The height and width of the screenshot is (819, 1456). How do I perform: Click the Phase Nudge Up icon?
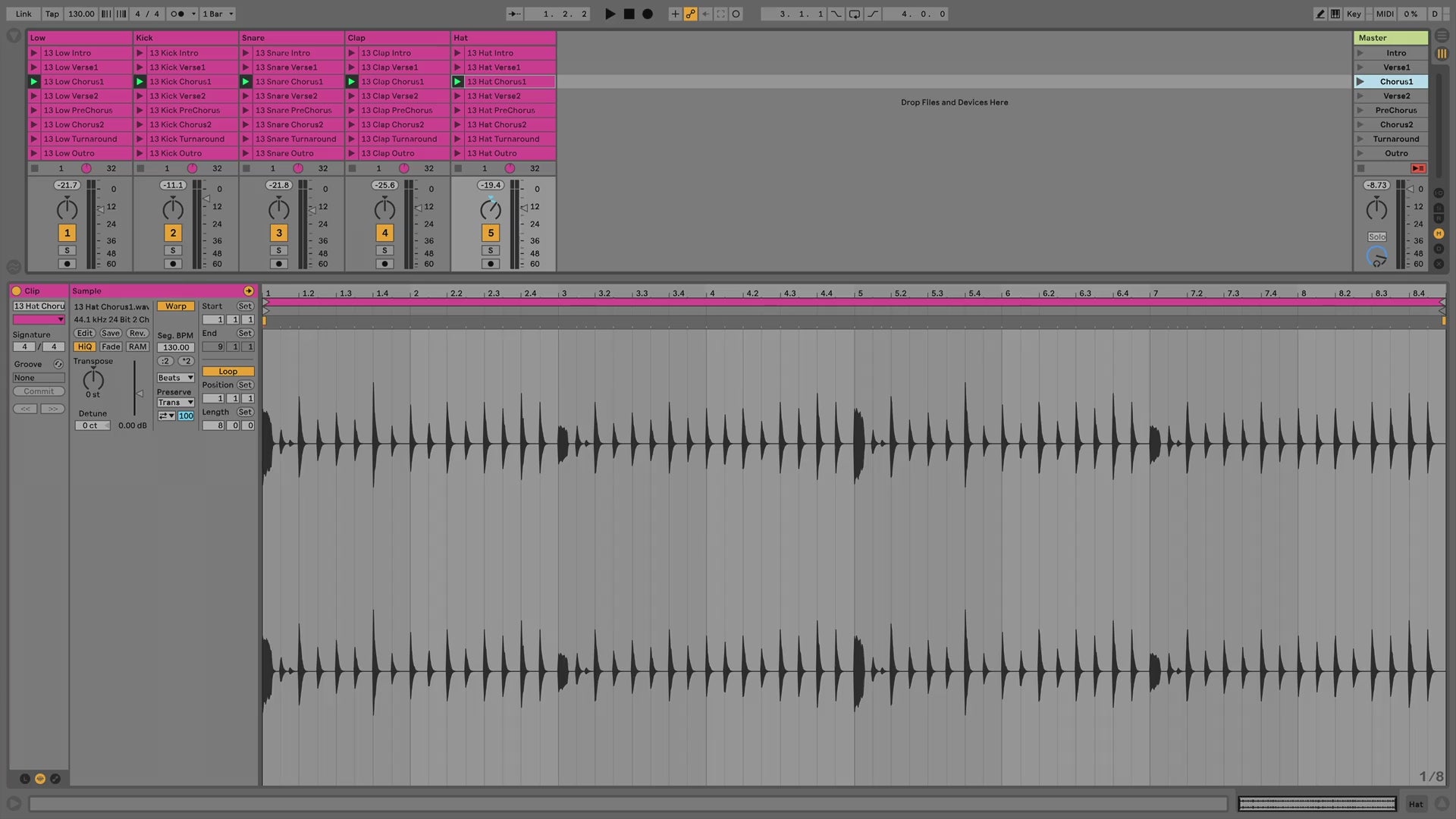point(121,14)
